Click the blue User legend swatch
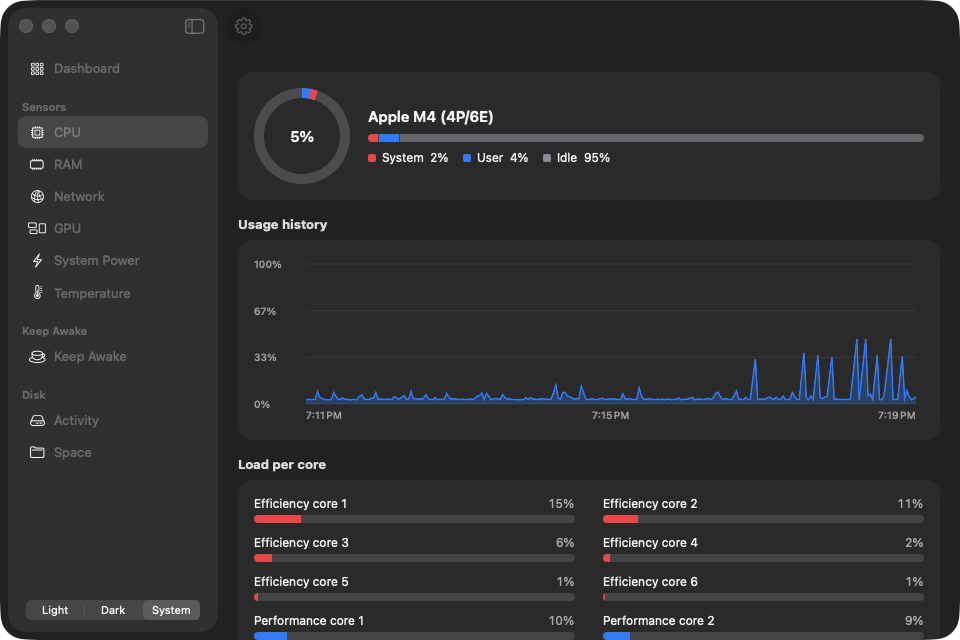960x640 pixels. tap(467, 158)
